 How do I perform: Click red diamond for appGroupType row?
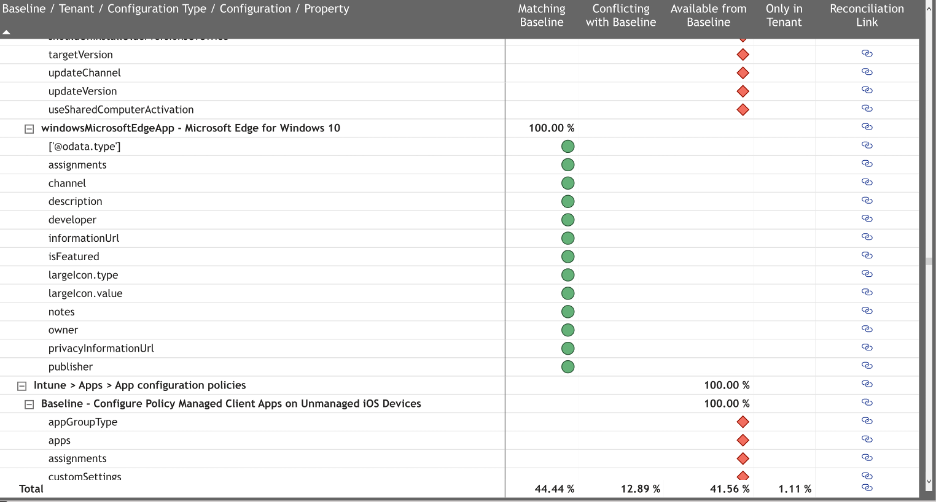tap(743, 422)
